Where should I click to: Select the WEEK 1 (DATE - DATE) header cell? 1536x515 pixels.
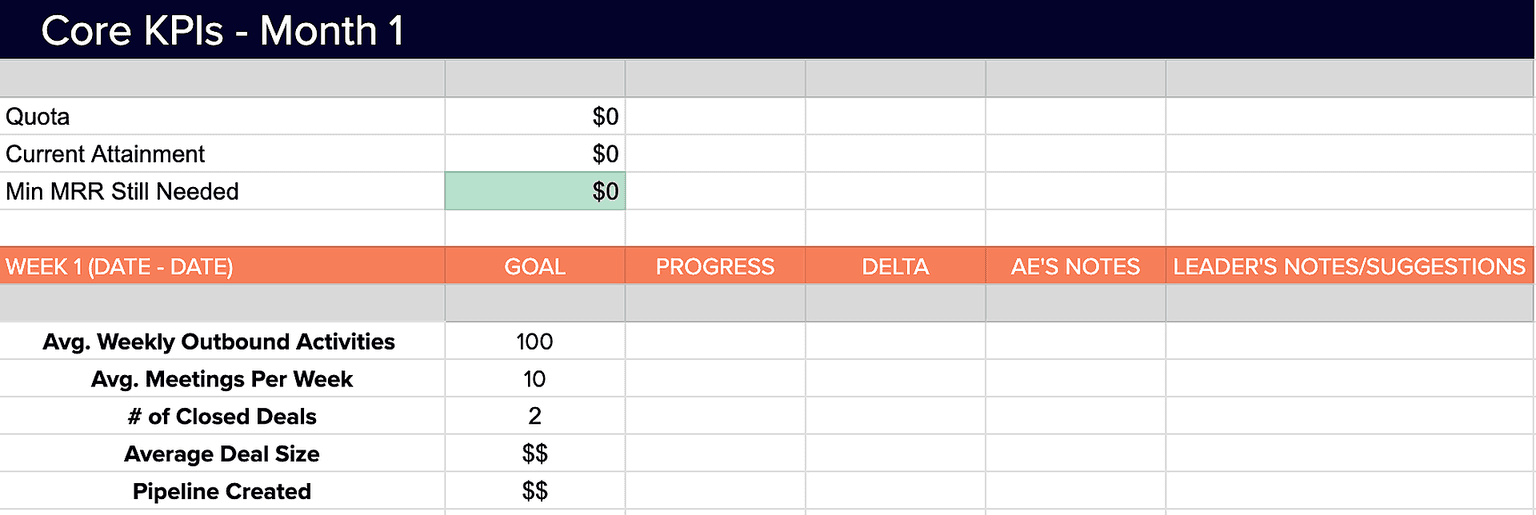pos(222,266)
